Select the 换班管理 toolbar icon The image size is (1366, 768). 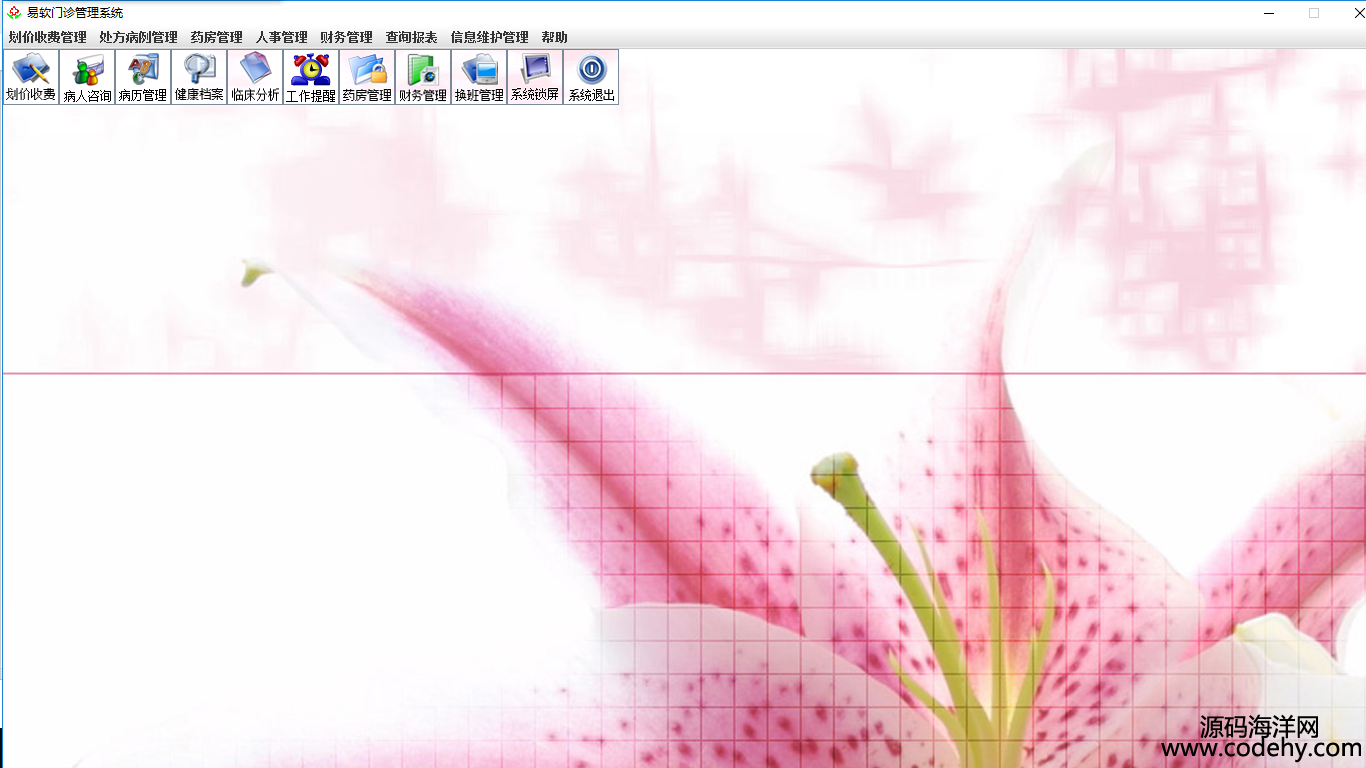(479, 77)
